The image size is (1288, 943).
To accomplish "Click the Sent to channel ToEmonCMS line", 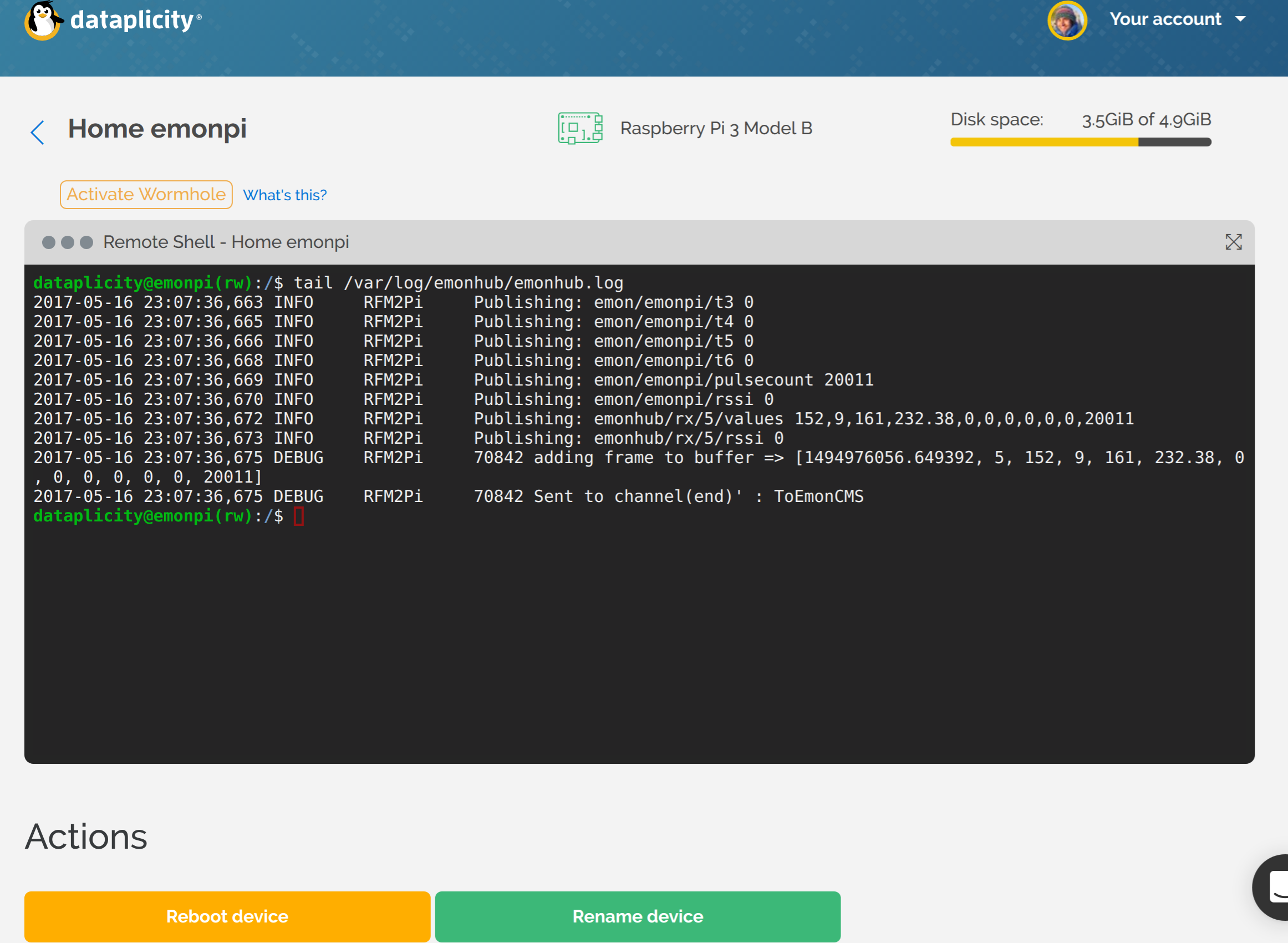I will tap(449, 496).
